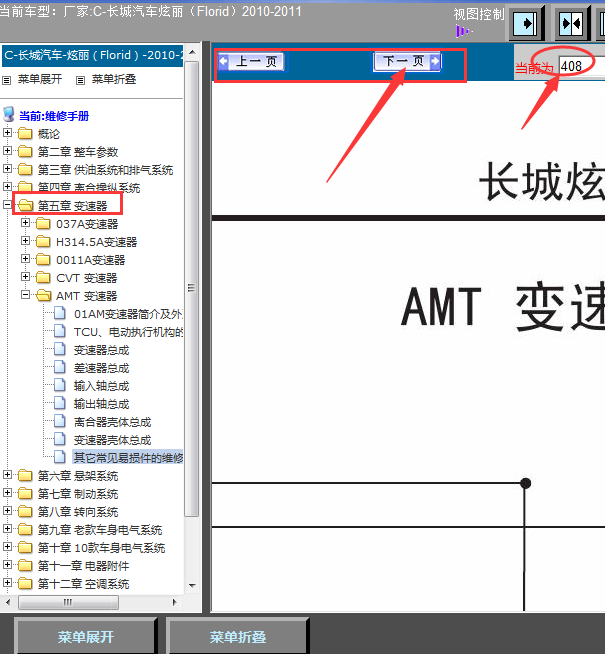Select the 第十二章 空调系统 label
Image resolution: width=605 pixels, height=654 pixels.
click(x=83, y=584)
